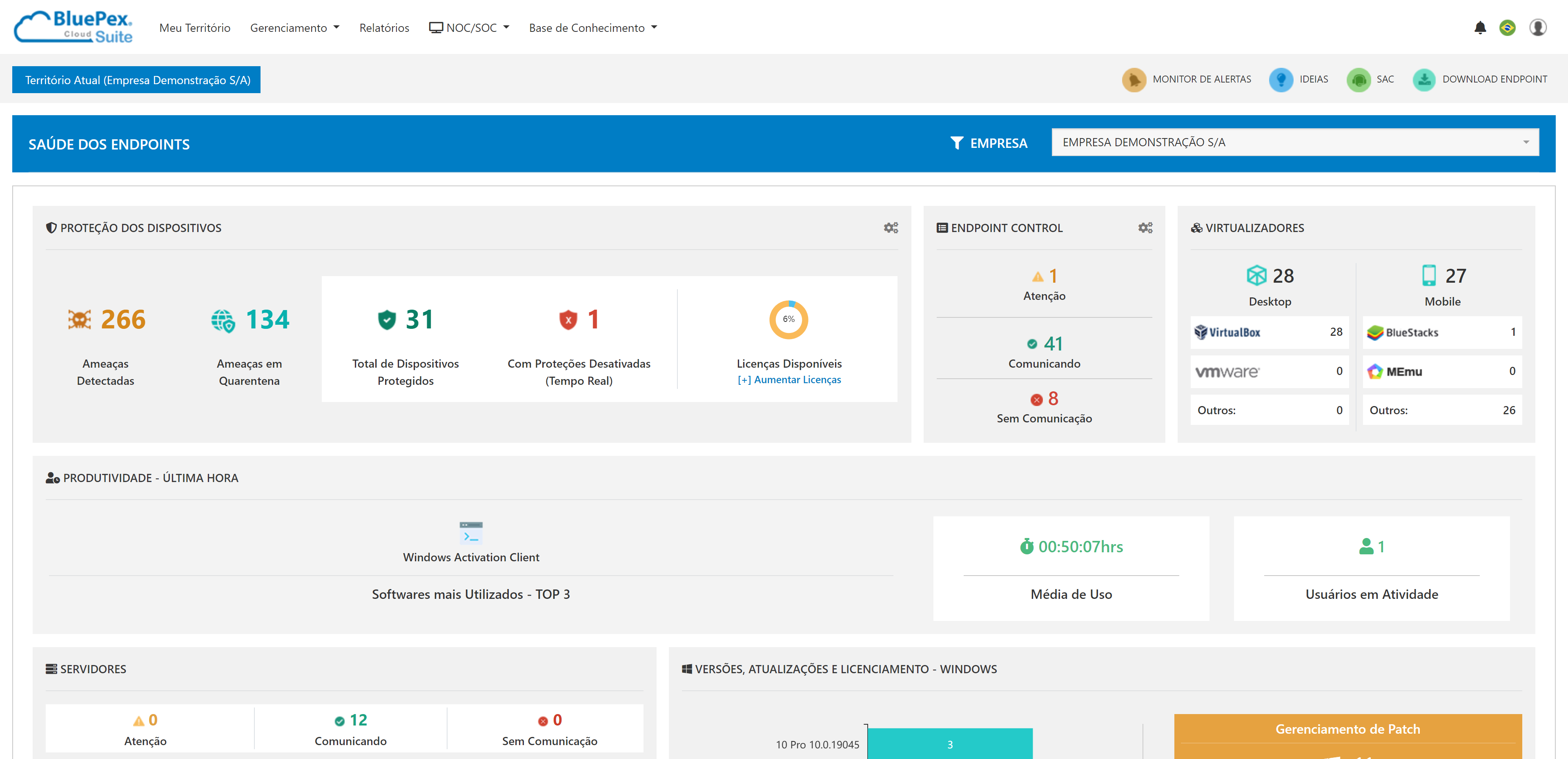
Task: Expand the NOC/SOC dropdown menu
Action: [469, 28]
